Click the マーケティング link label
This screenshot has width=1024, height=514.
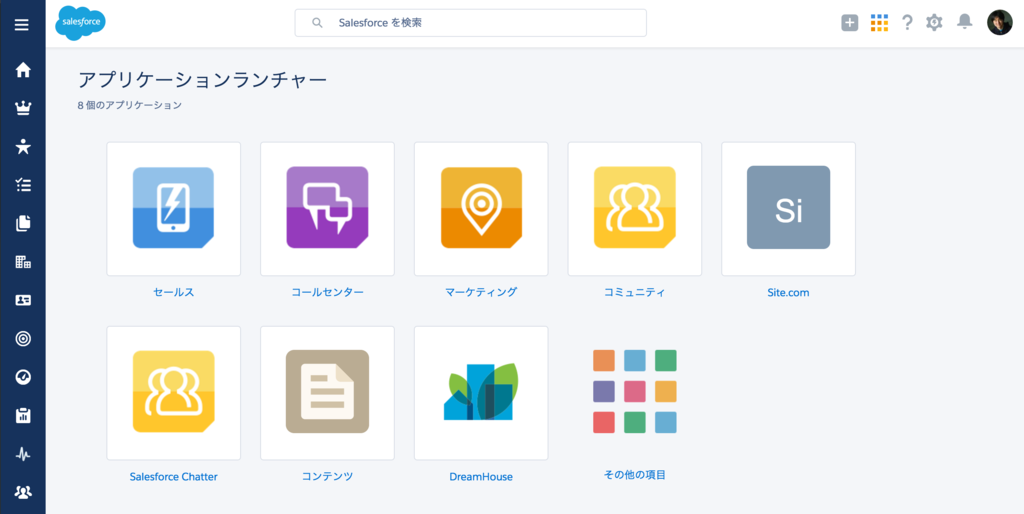(x=481, y=292)
